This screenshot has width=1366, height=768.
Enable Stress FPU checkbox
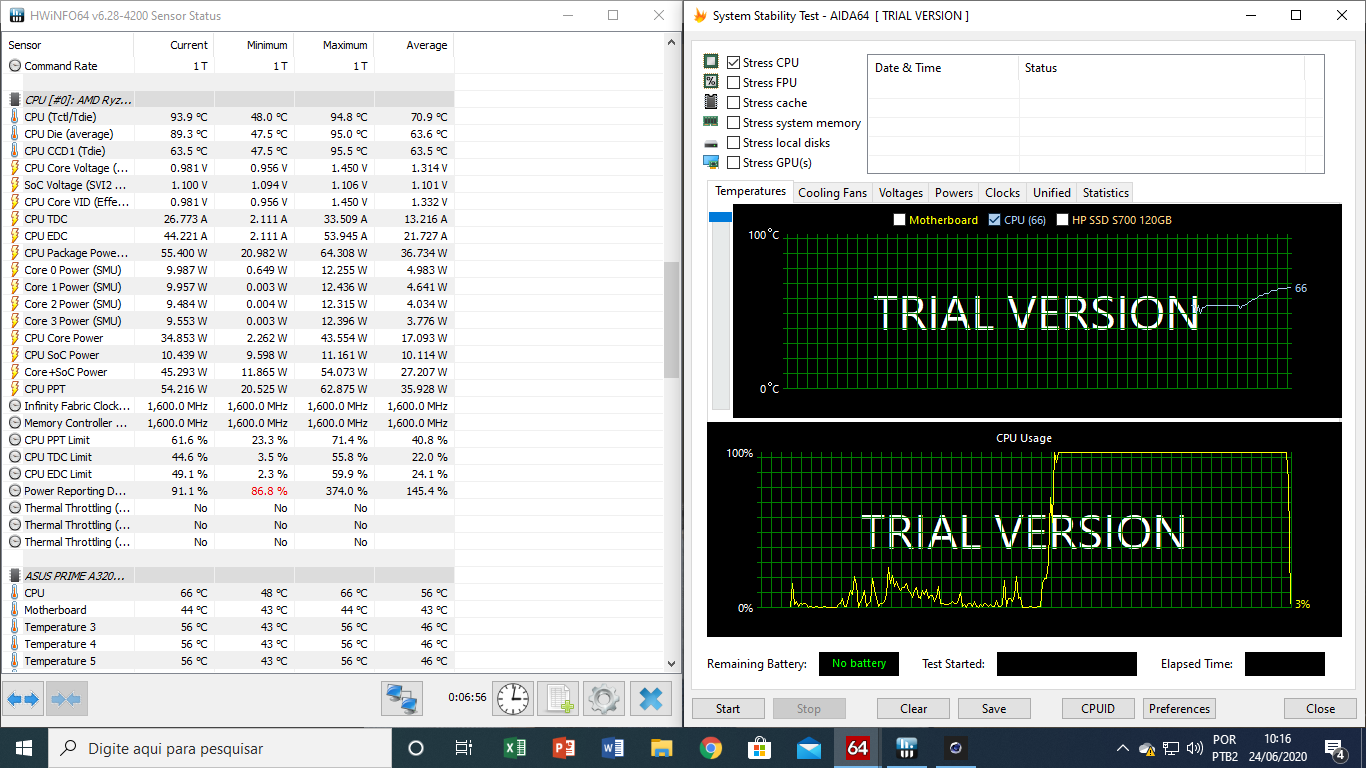[x=734, y=82]
